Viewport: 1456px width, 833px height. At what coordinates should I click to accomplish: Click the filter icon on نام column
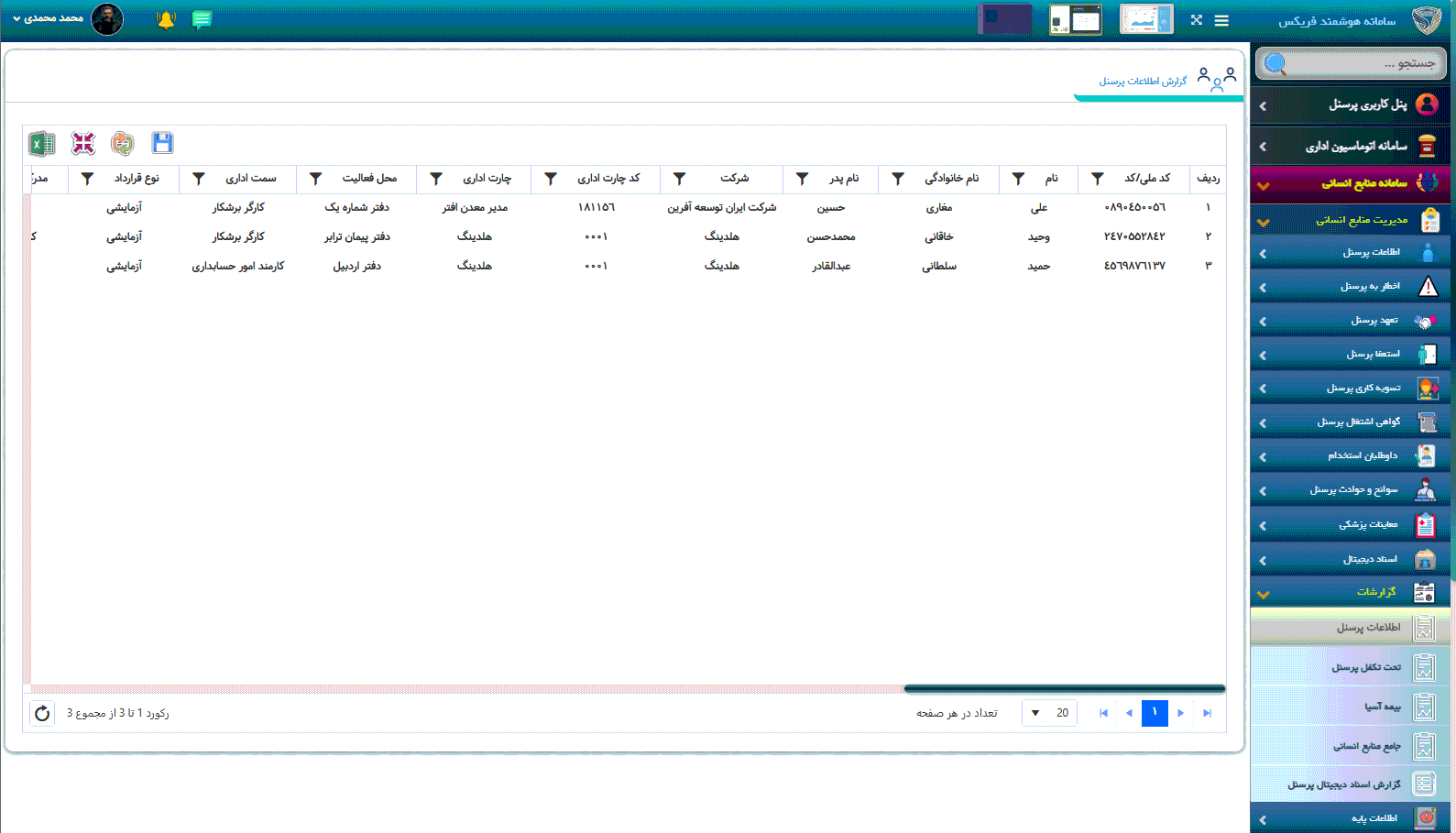(1018, 179)
